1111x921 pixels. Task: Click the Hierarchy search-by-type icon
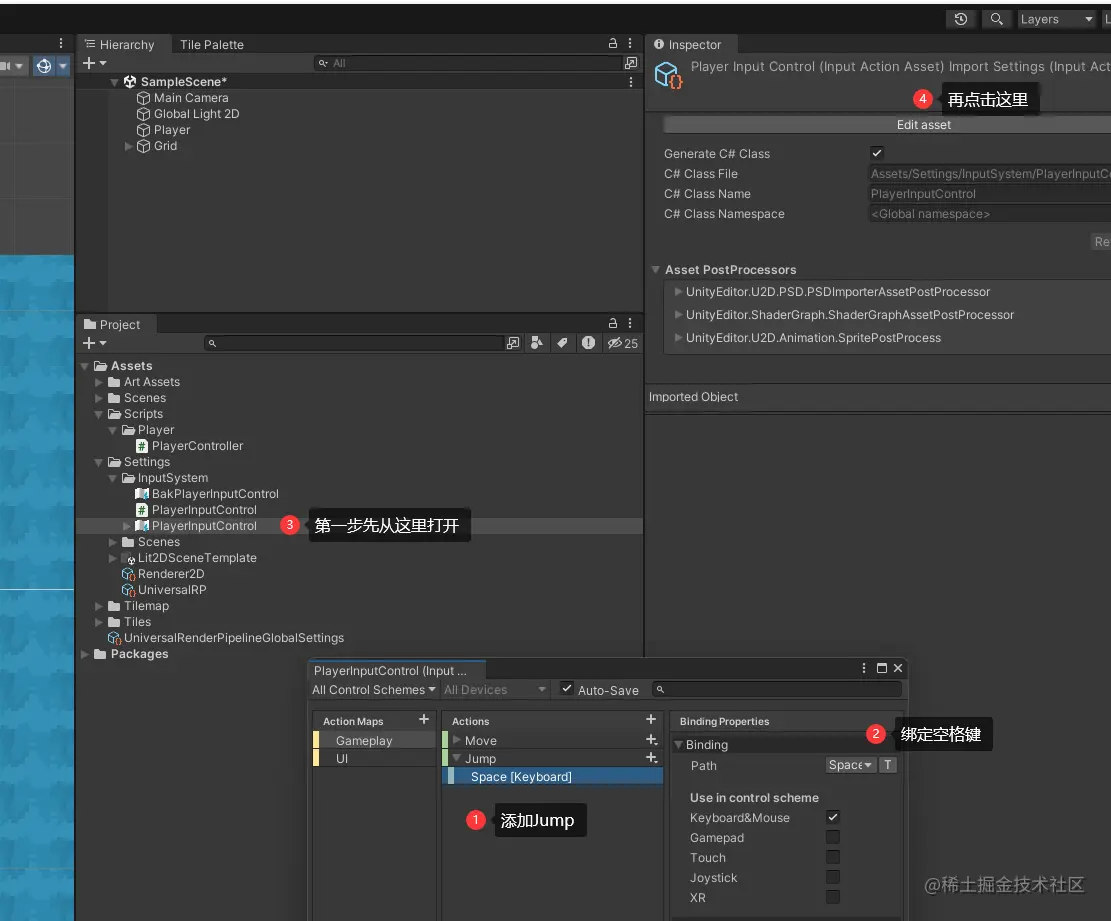click(631, 63)
